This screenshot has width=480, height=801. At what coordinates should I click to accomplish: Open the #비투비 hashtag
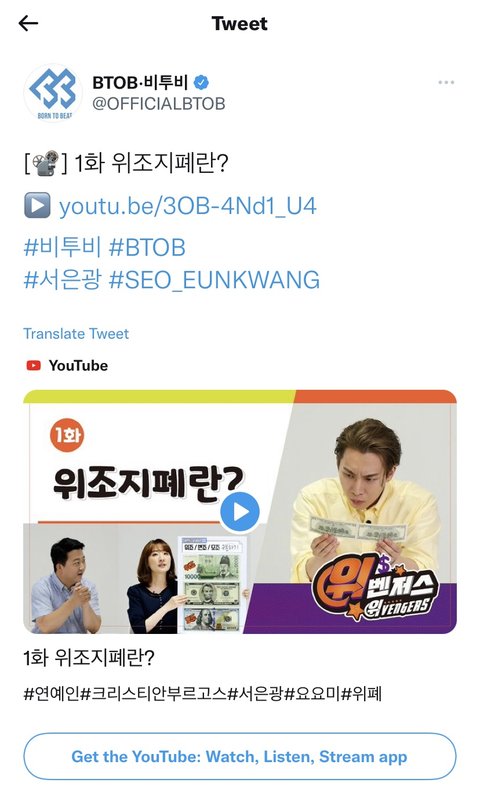tap(62, 247)
